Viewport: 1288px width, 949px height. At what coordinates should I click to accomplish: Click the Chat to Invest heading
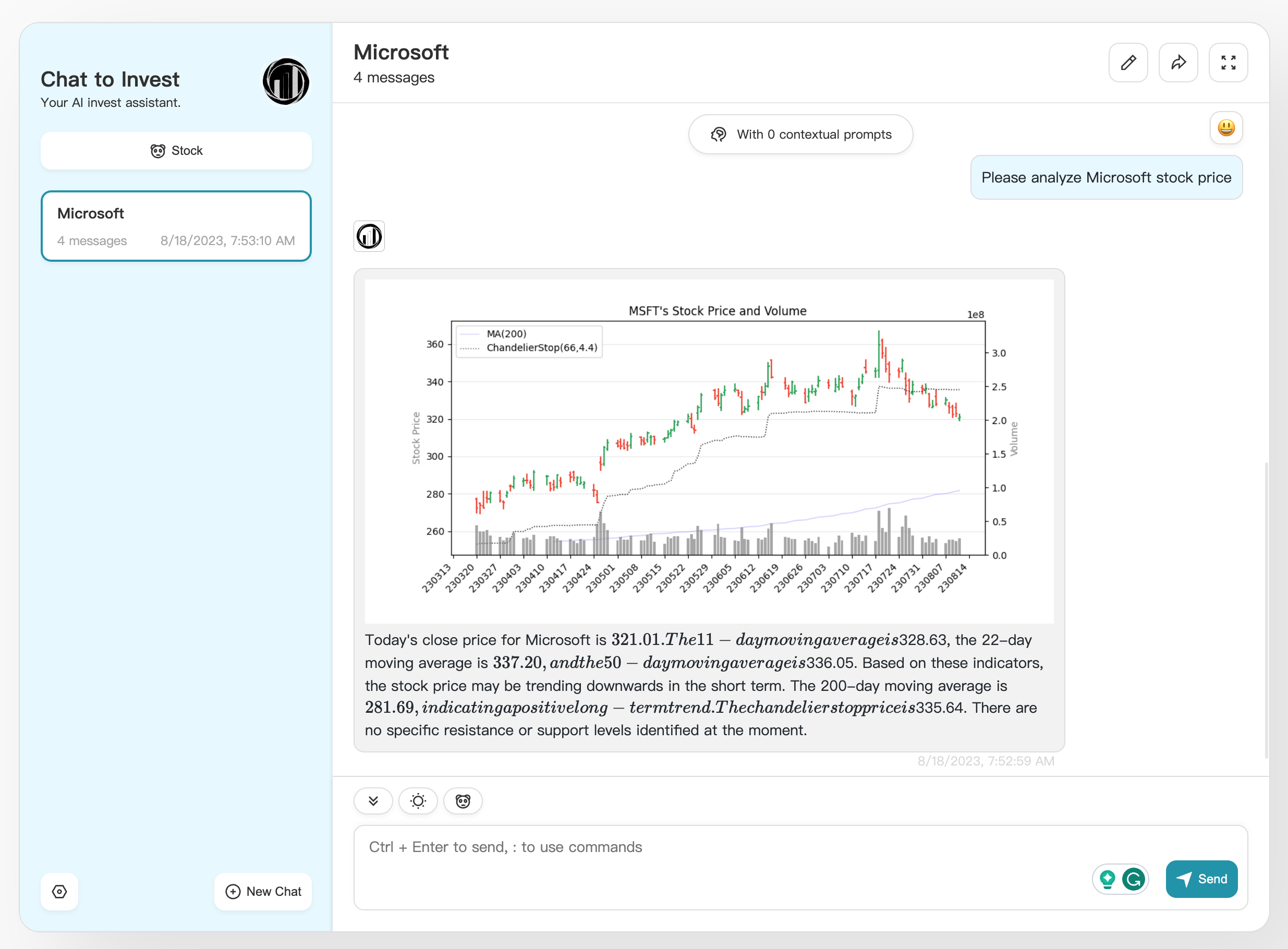[111, 79]
